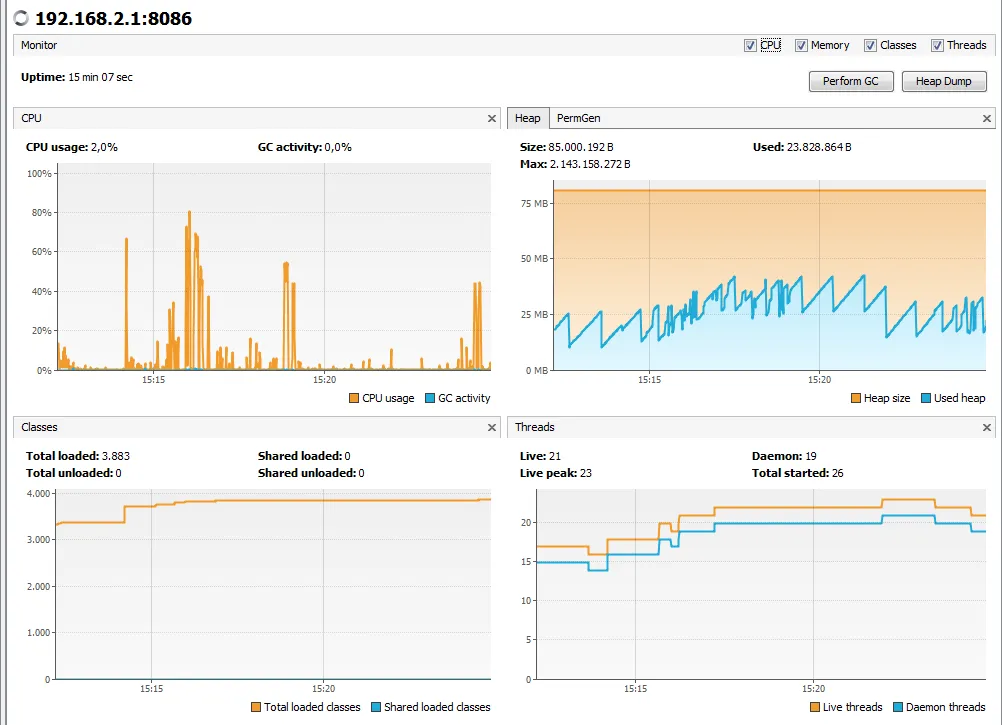The height and width of the screenshot is (725, 1002).
Task: Click the loading spinner icon beside 192.168.2.1:8086
Action: 21,18
